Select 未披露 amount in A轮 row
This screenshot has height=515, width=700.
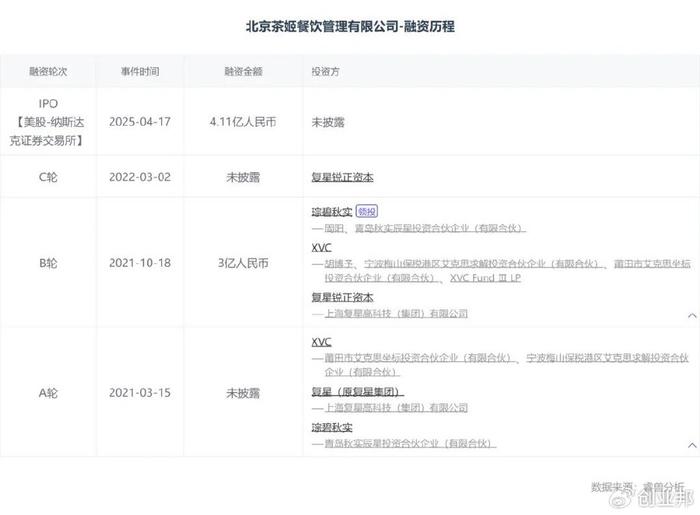coord(243,393)
